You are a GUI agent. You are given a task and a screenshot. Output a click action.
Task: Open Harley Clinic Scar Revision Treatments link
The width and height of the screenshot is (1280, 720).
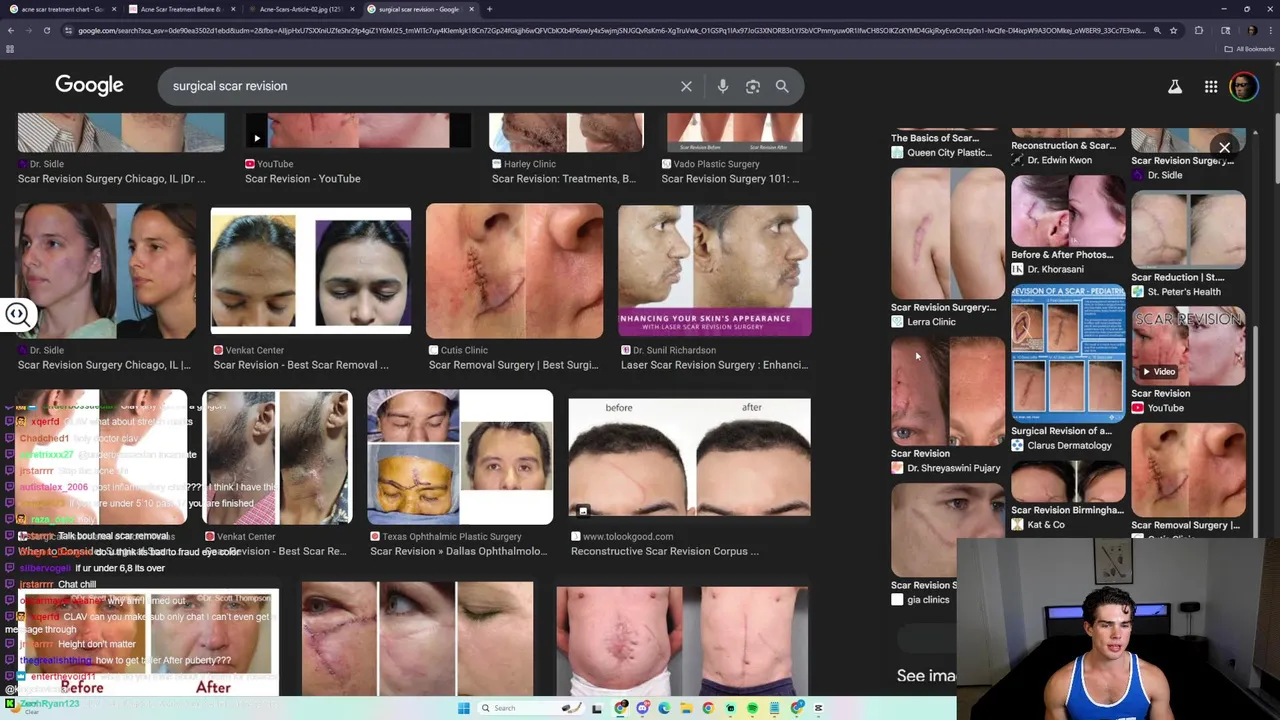point(563,179)
